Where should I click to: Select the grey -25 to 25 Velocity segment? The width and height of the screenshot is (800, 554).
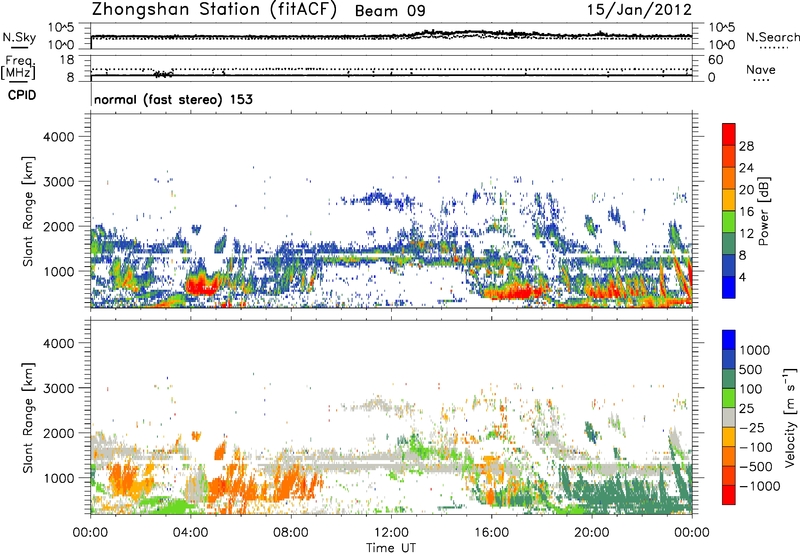point(729,417)
